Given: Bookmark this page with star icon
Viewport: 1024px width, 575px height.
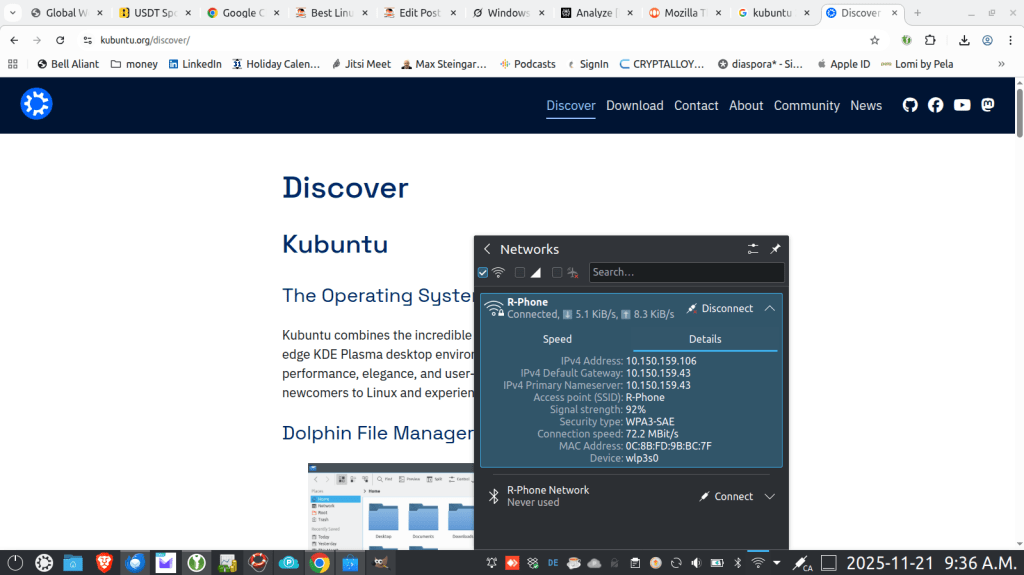Looking at the screenshot, I should pyautogui.click(x=875, y=40).
